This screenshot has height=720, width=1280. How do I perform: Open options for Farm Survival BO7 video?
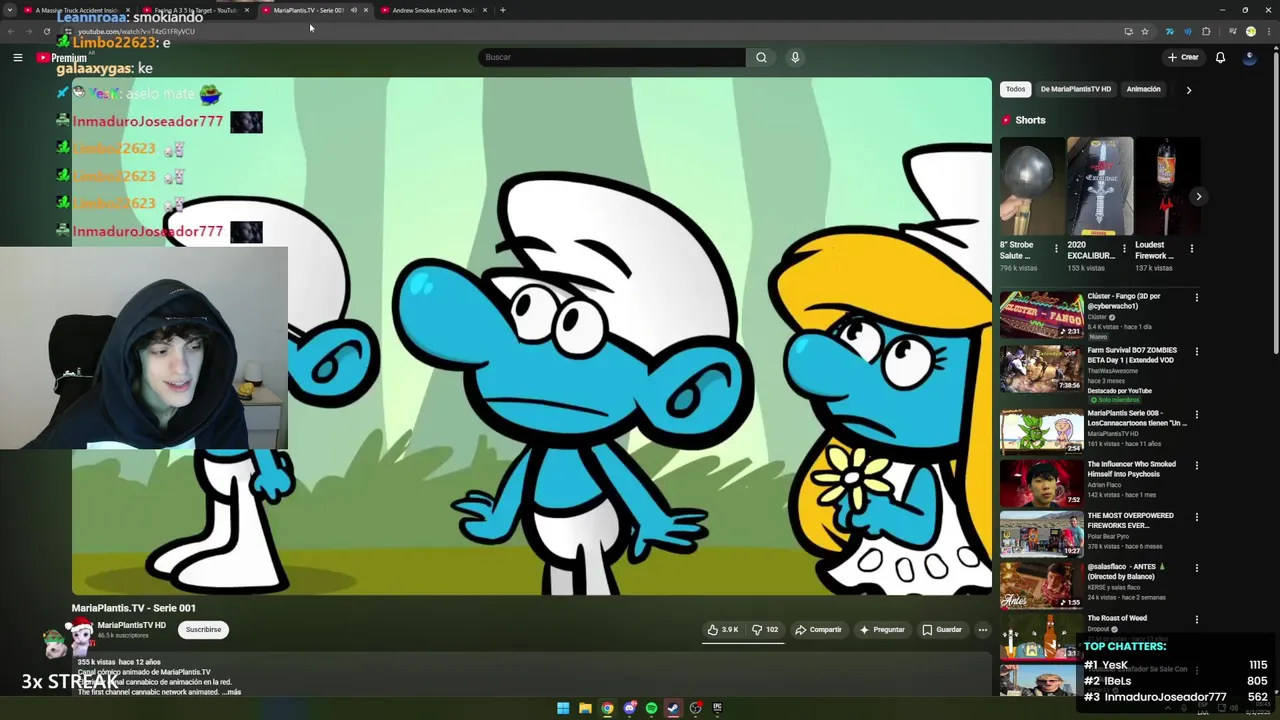[1196, 352]
